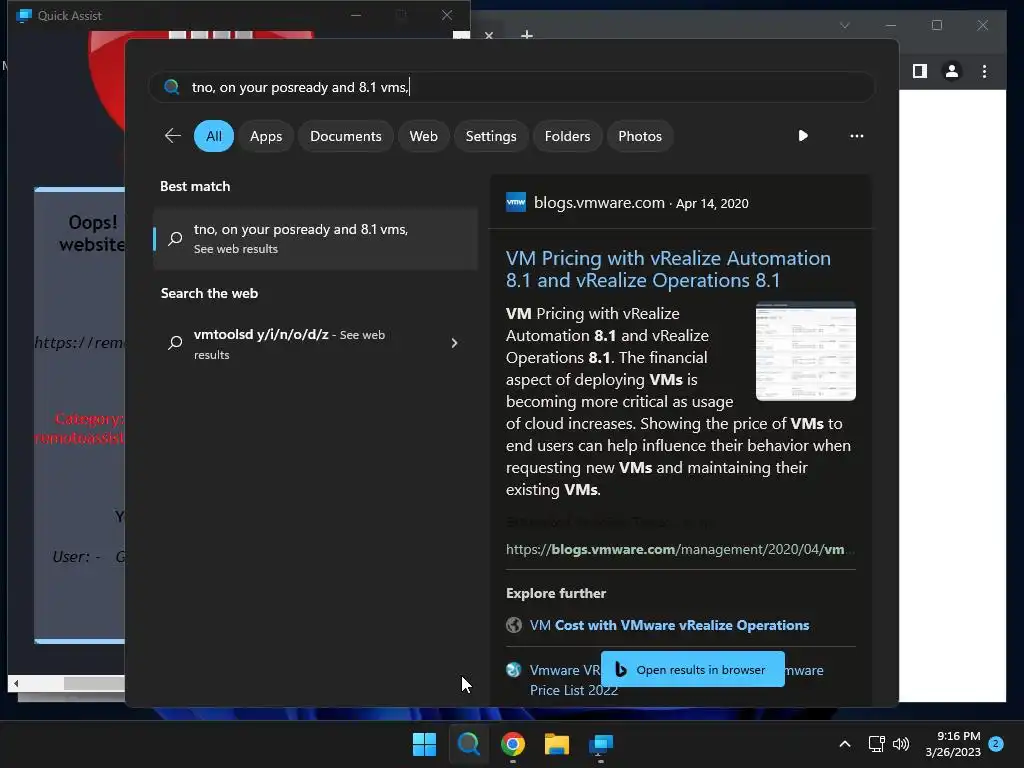Click the volume speaker tray icon
The height and width of the screenshot is (768, 1024).
(901, 744)
